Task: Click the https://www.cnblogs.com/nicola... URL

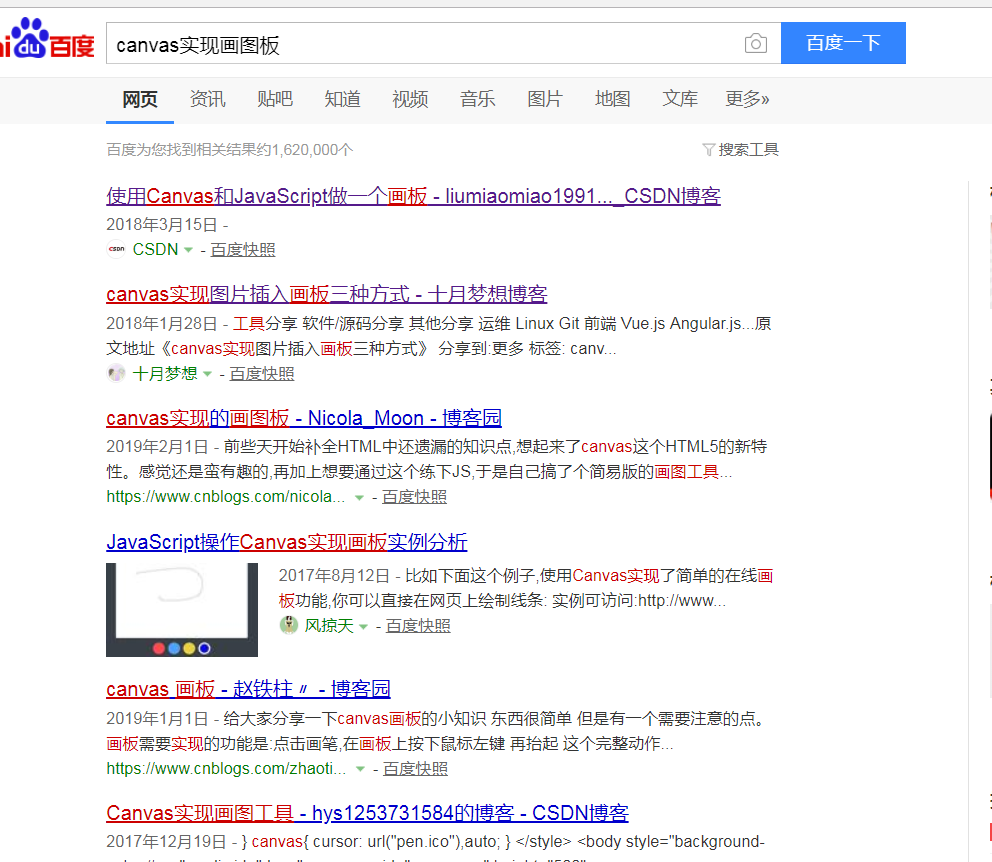Action: 226,497
